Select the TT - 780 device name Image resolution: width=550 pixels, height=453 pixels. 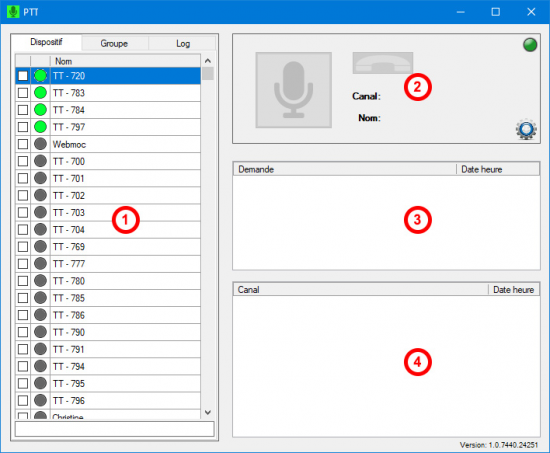tap(69, 281)
